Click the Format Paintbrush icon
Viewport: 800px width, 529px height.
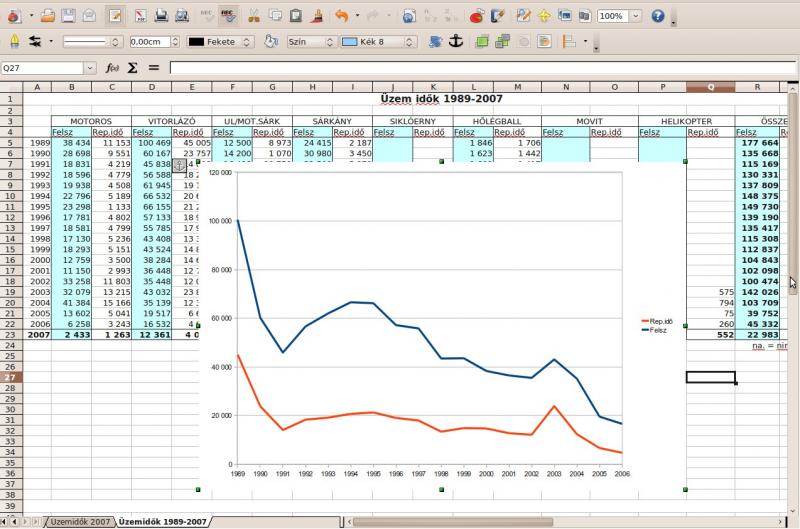(x=316, y=16)
